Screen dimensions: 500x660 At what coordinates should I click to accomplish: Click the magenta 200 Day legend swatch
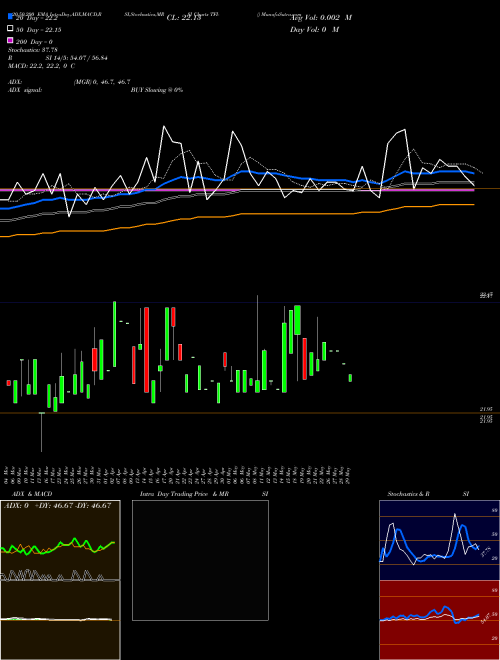10,40
